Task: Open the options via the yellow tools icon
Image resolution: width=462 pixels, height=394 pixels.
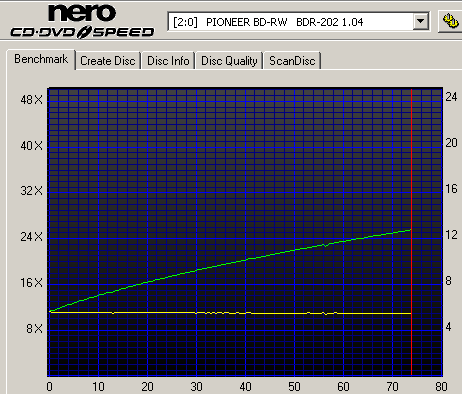Action: [x=450, y=21]
